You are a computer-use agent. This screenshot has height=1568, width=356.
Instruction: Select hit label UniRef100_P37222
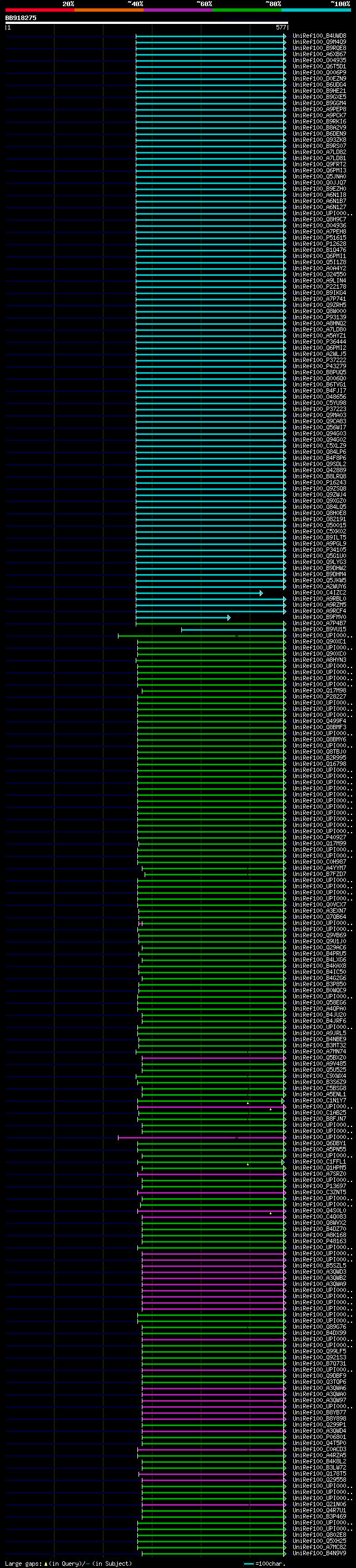319,360
